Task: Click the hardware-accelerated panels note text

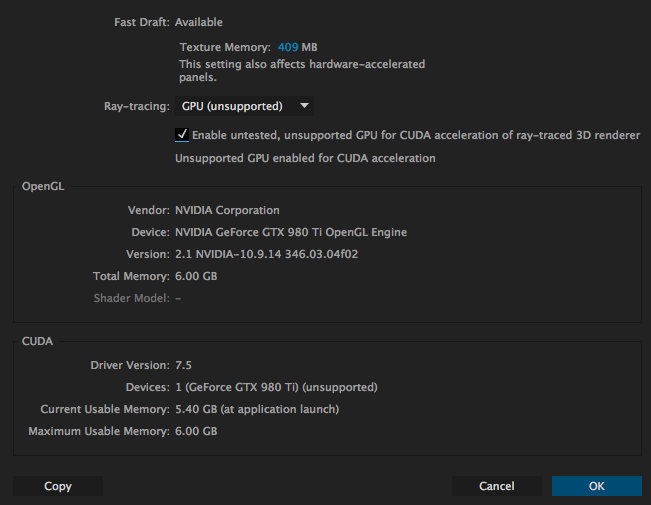Action: click(x=300, y=70)
